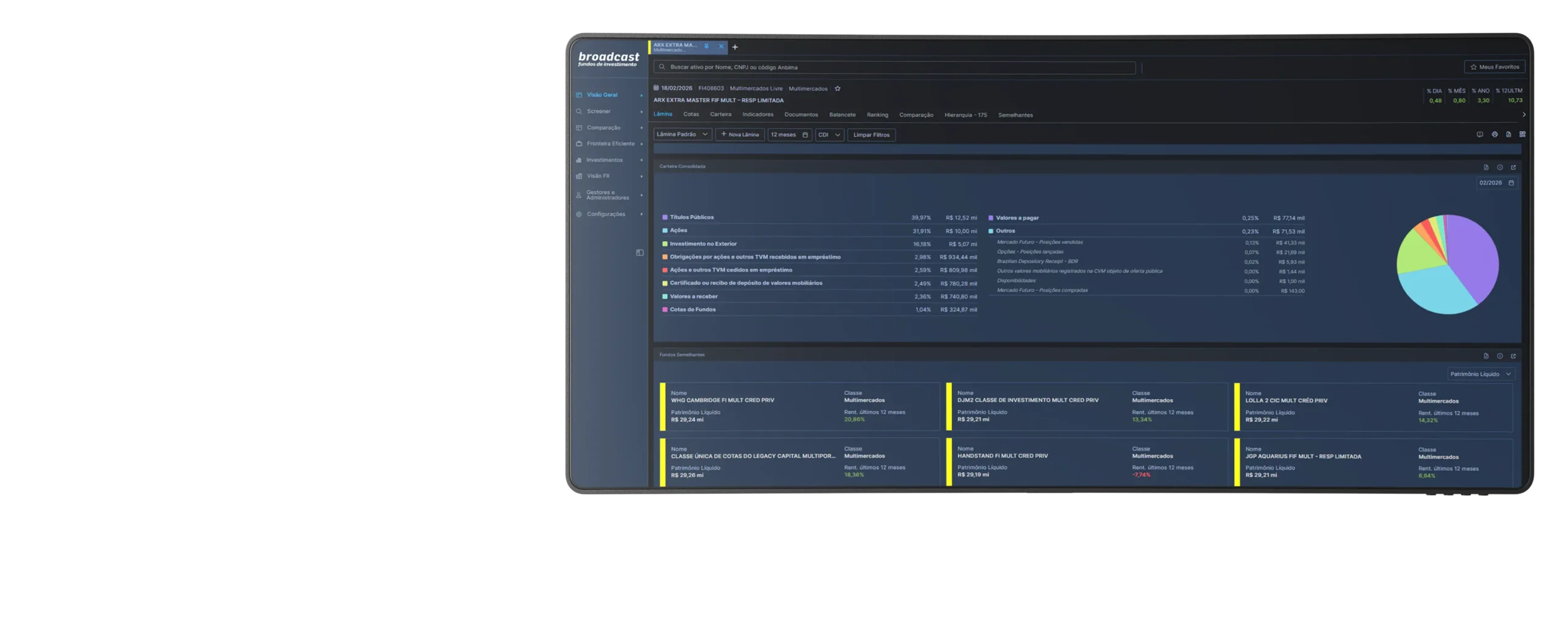Click the Títulos Públicos purple legend swatch
The height and width of the screenshot is (627, 1568).
point(665,218)
